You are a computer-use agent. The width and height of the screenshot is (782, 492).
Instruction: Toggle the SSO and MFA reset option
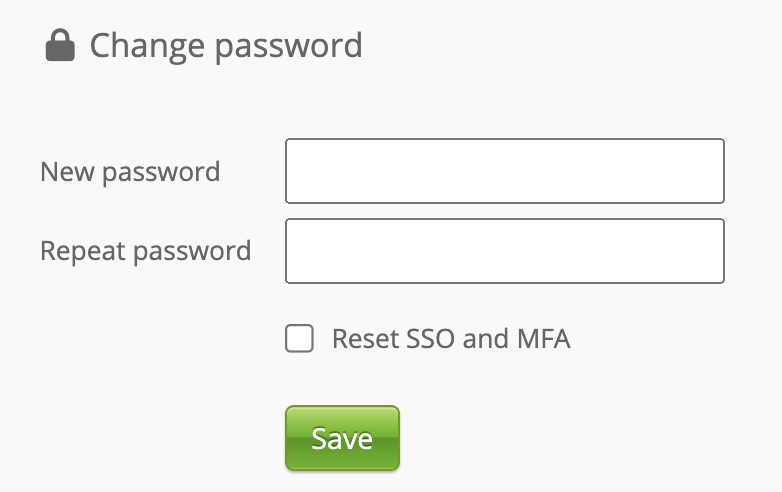(300, 339)
